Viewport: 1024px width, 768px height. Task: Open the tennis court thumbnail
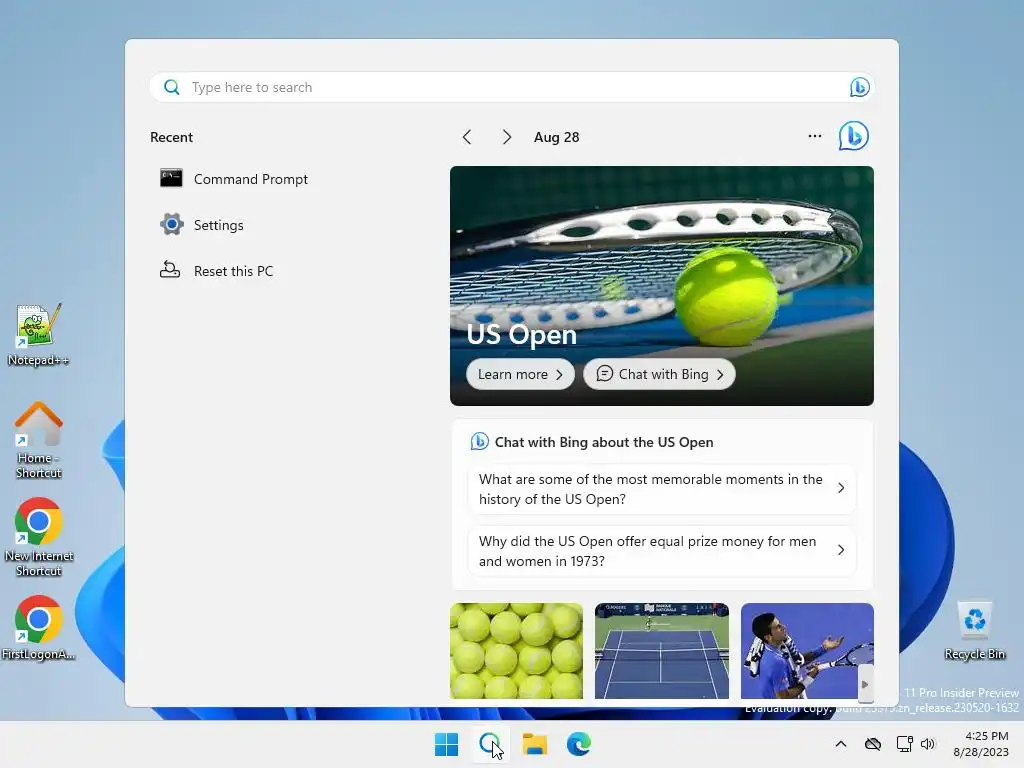click(x=662, y=651)
